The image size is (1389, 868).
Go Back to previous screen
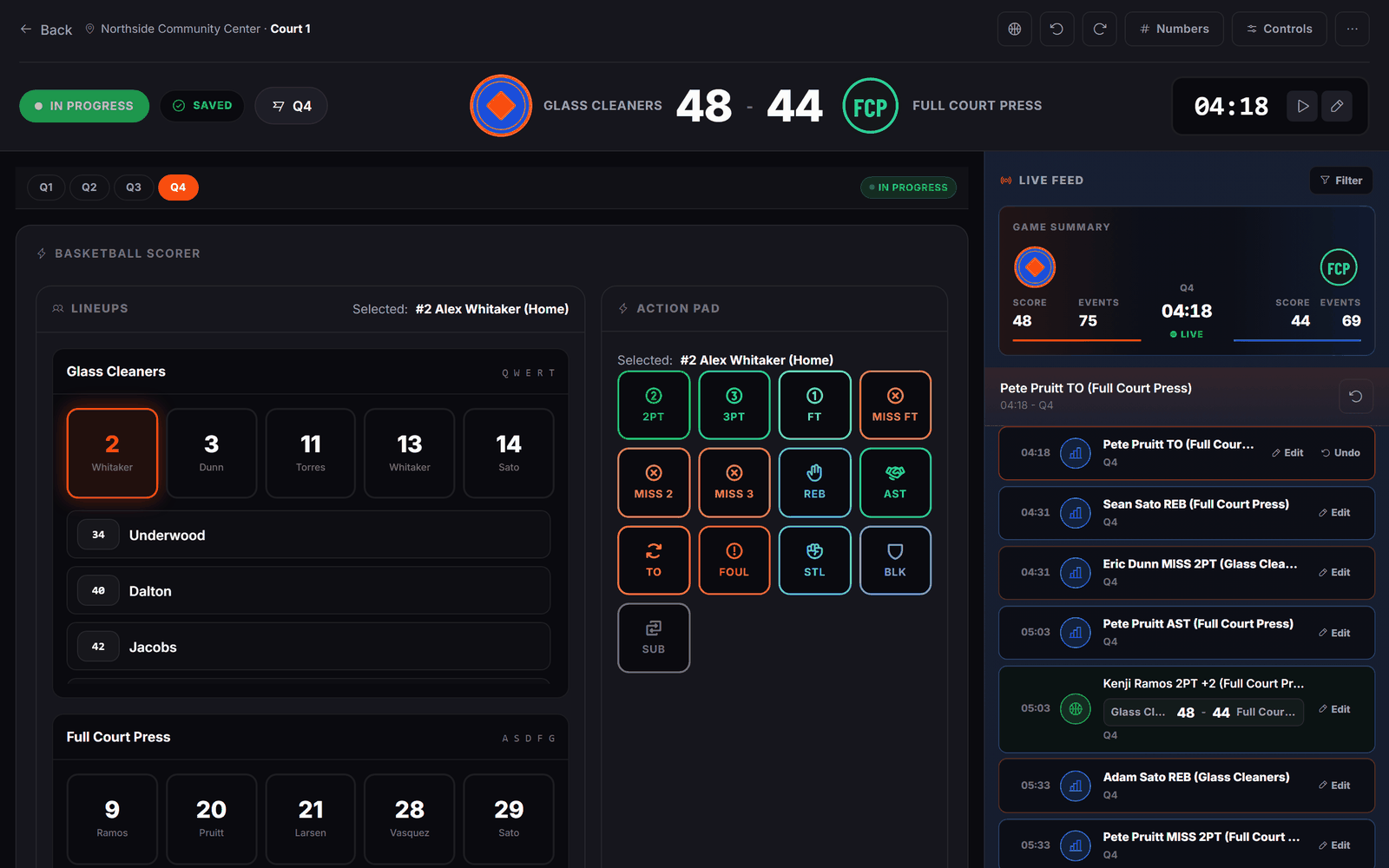pos(46,30)
